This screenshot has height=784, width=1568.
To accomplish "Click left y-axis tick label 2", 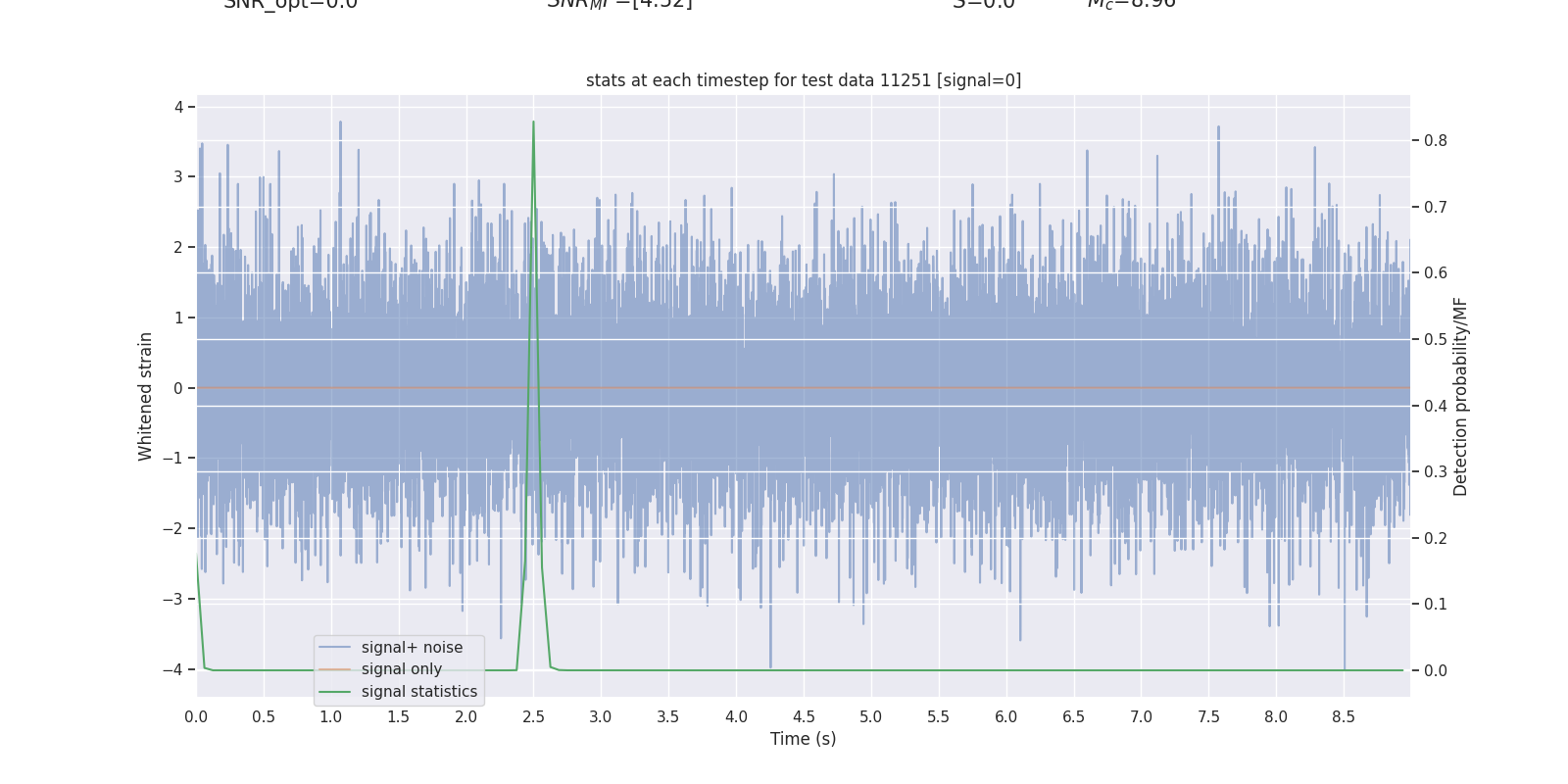I will point(178,247).
